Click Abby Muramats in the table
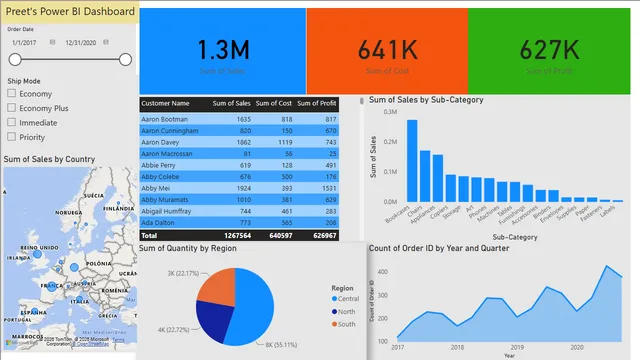640x360 pixels. tap(165, 200)
